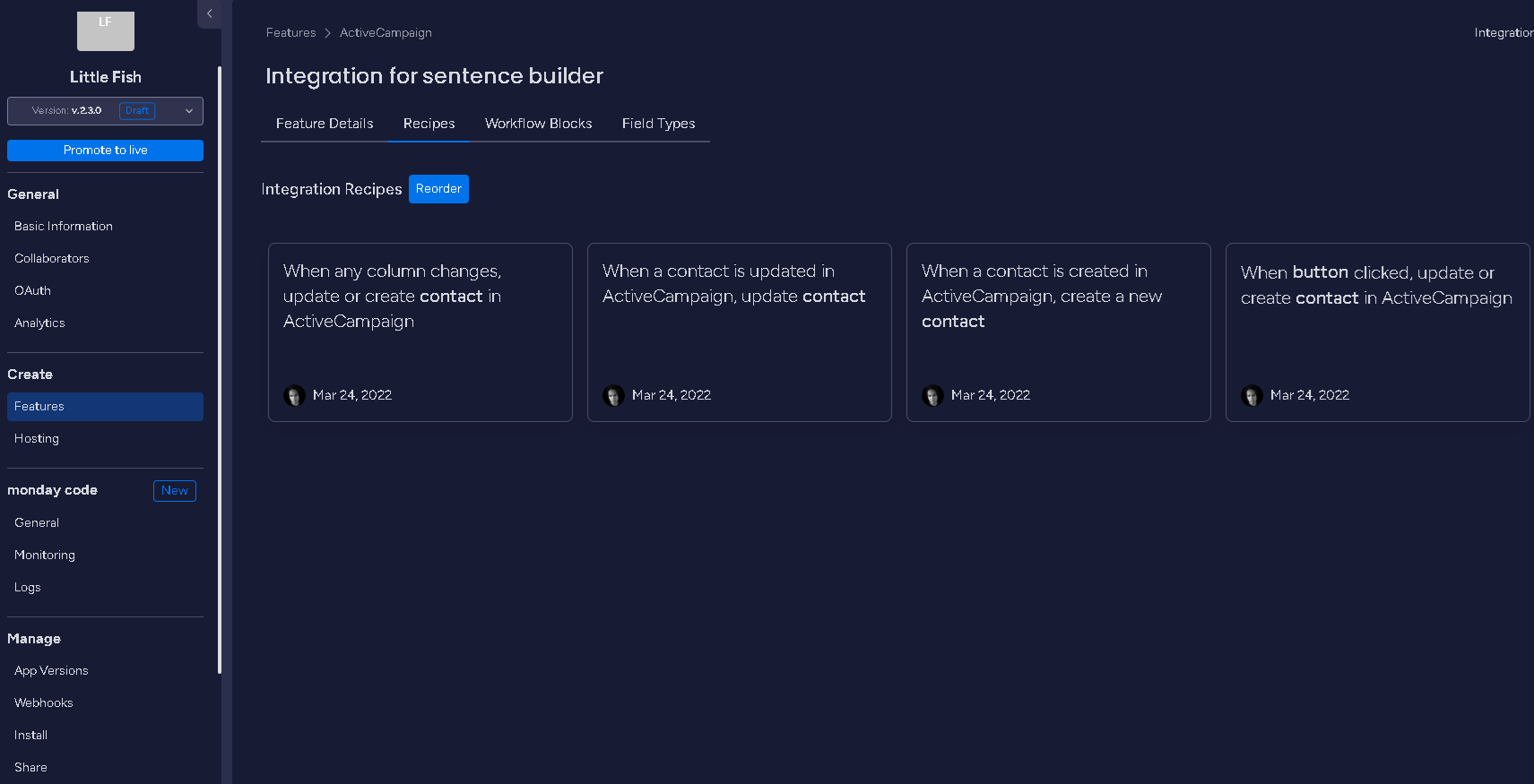Click the Manage section header
Image resolution: width=1534 pixels, height=784 pixels.
pos(34,639)
